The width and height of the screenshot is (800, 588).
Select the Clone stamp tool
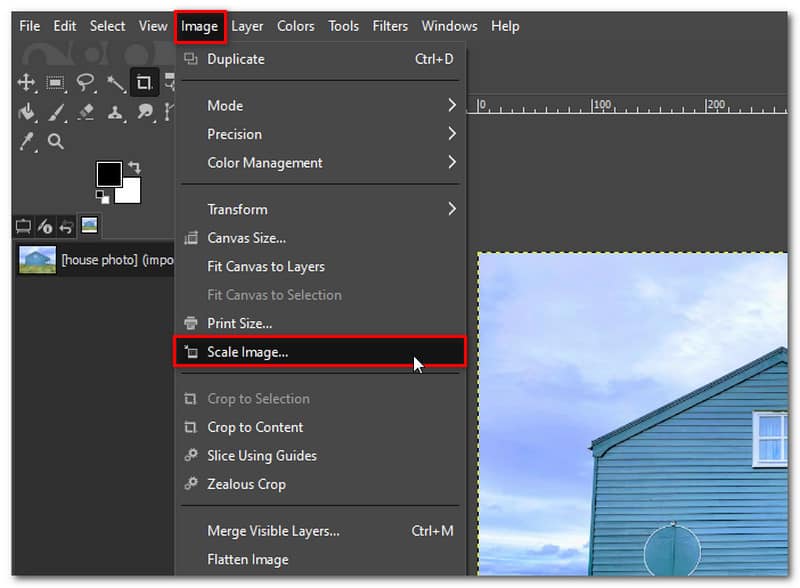(115, 112)
